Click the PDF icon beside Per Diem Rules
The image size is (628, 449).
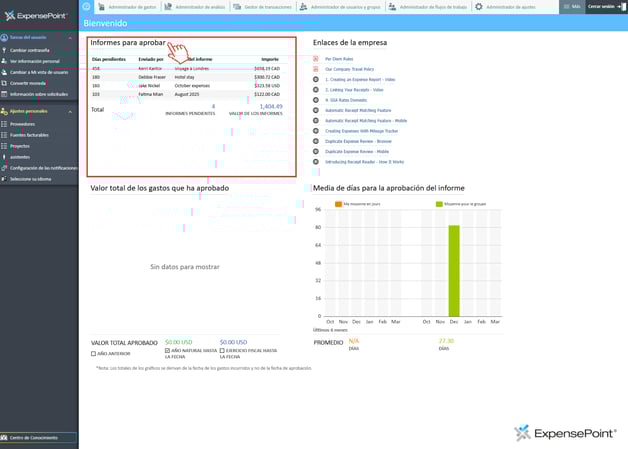pyautogui.click(x=316, y=59)
